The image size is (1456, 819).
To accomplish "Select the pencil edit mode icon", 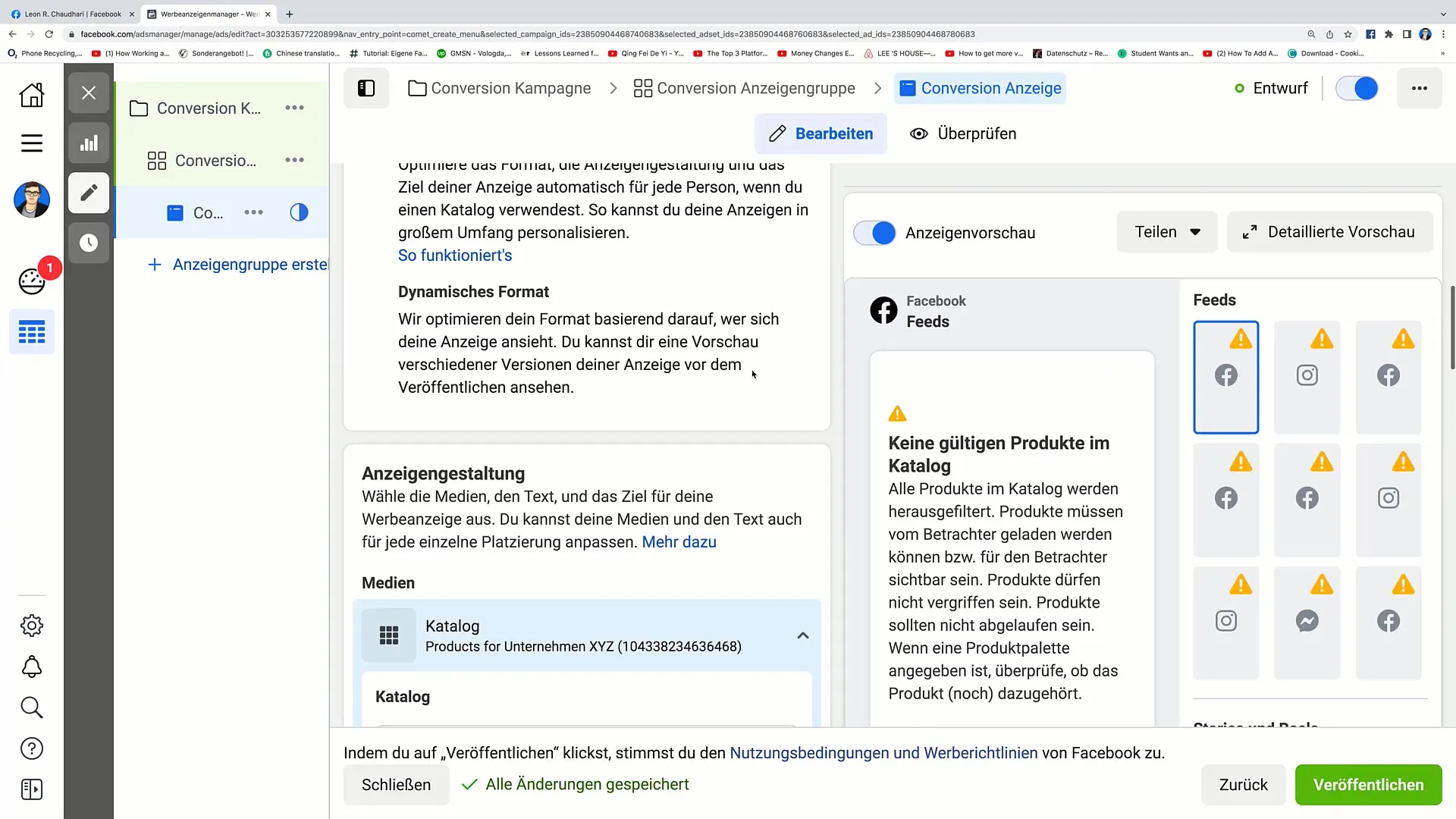I will pos(89,193).
